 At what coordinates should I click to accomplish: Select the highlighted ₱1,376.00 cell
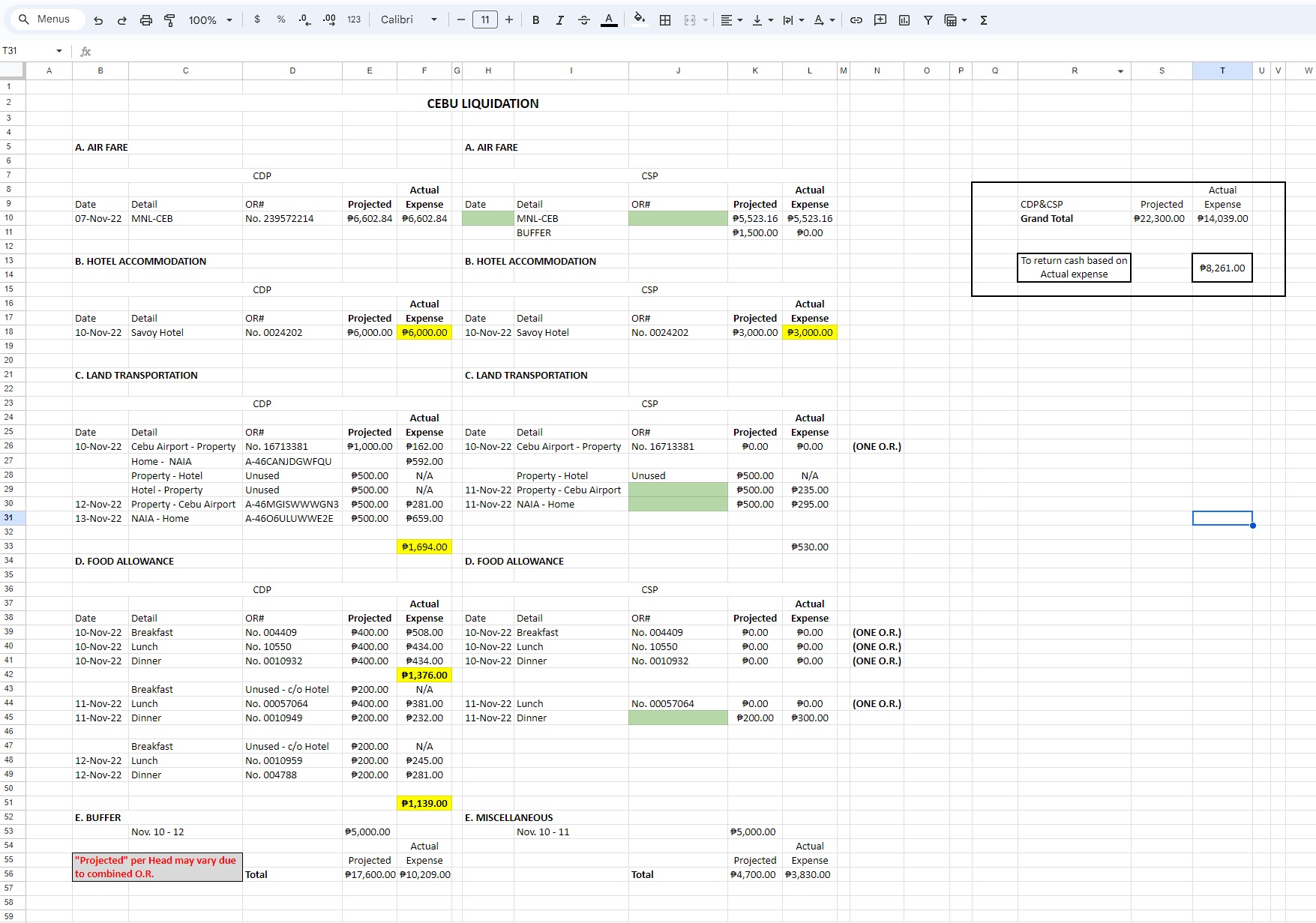point(424,676)
